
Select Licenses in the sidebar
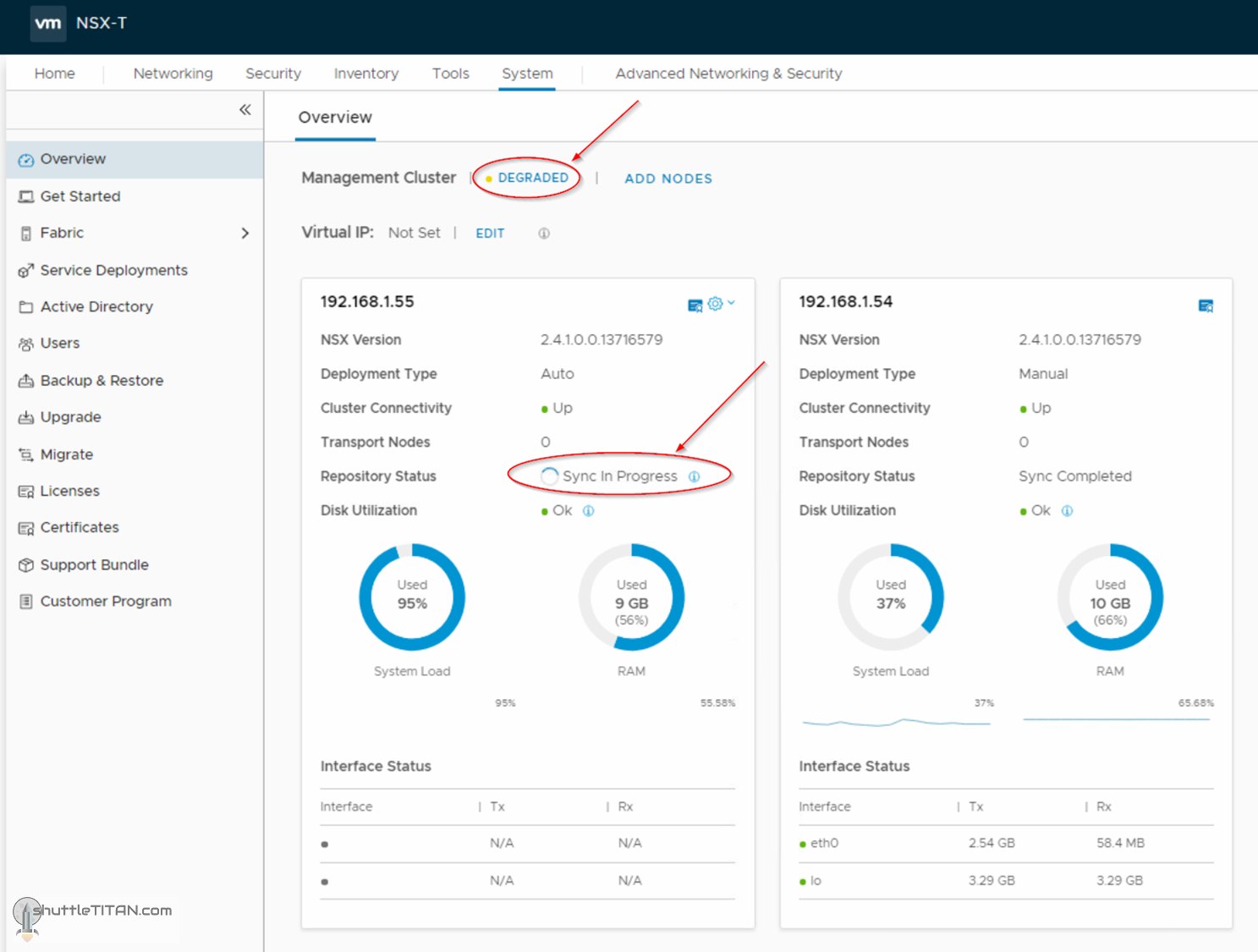coord(69,491)
